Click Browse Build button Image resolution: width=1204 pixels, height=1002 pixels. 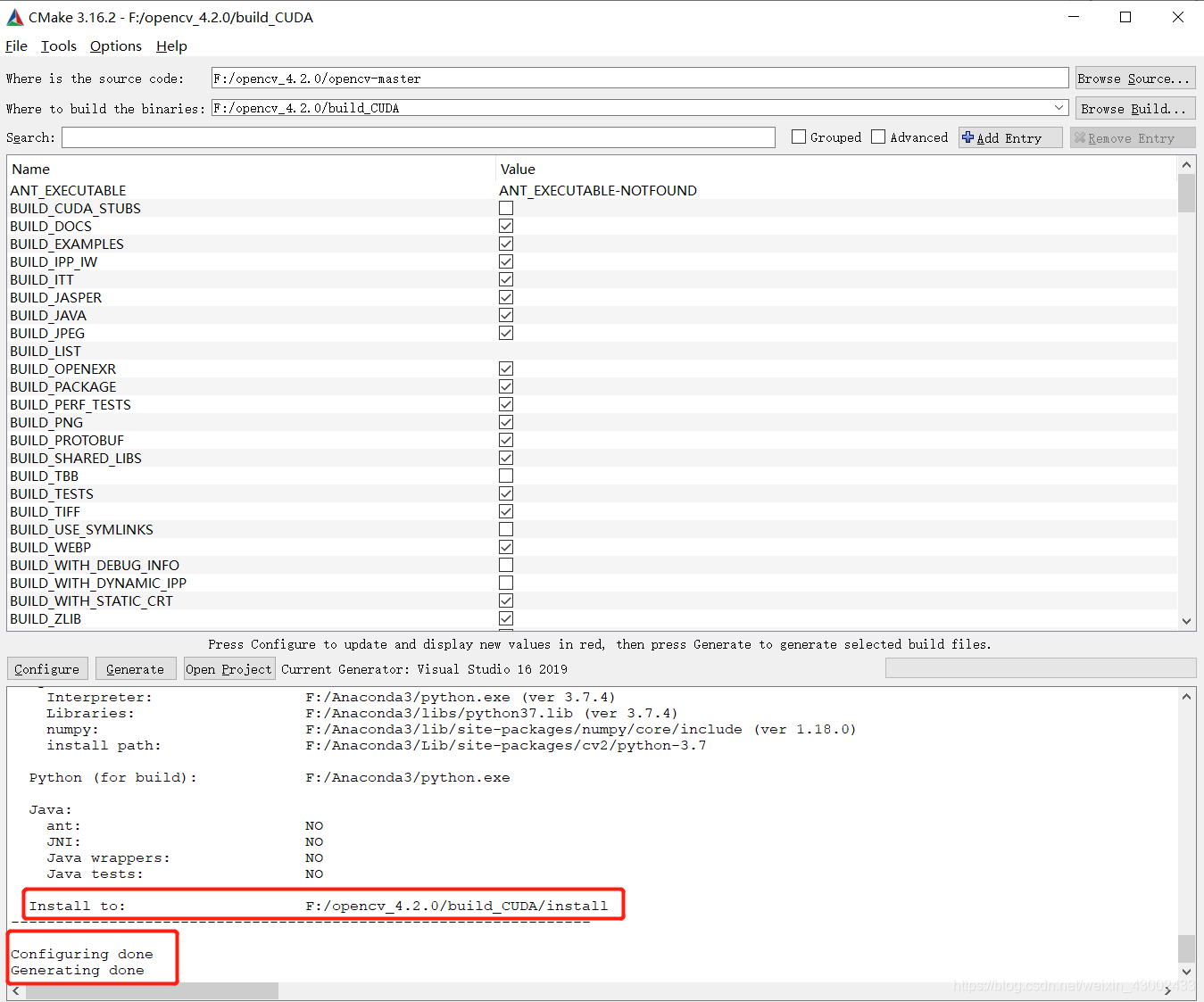coord(1135,108)
